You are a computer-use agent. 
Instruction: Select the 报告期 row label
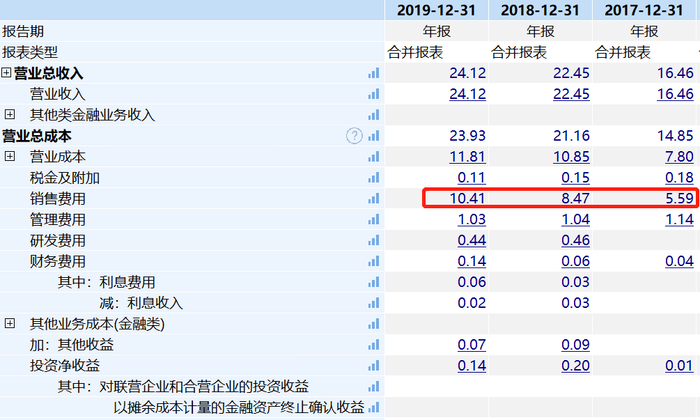point(23,31)
